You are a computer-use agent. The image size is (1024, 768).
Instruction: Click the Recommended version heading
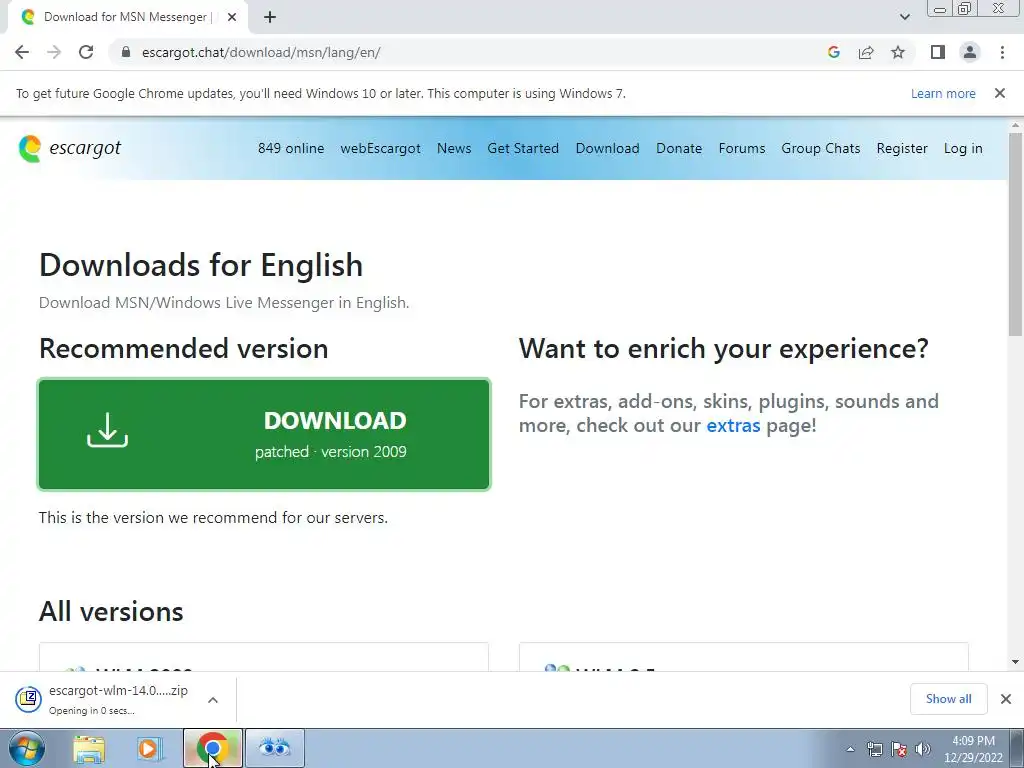184,349
